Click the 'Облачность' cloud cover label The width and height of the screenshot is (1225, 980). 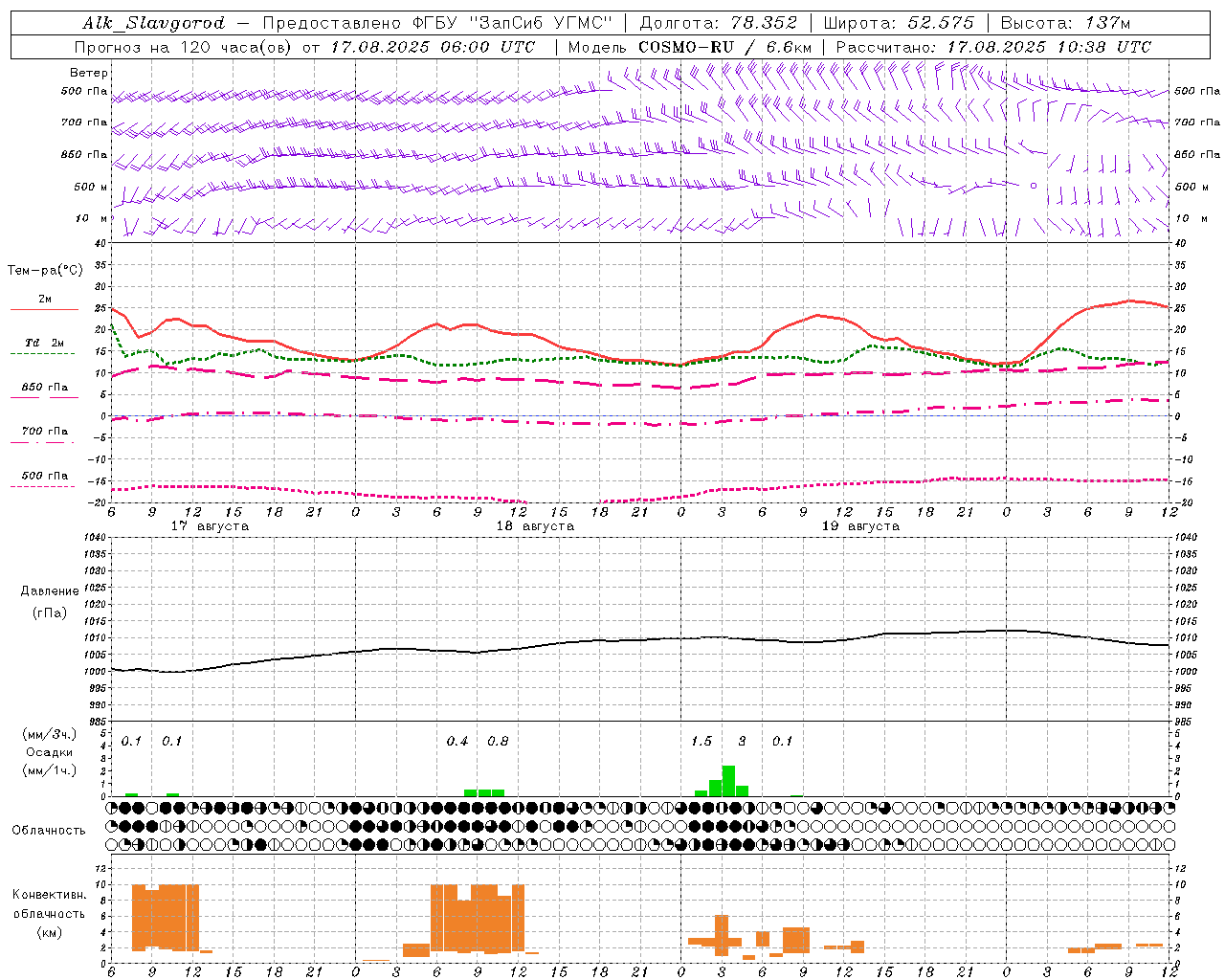coord(49,831)
